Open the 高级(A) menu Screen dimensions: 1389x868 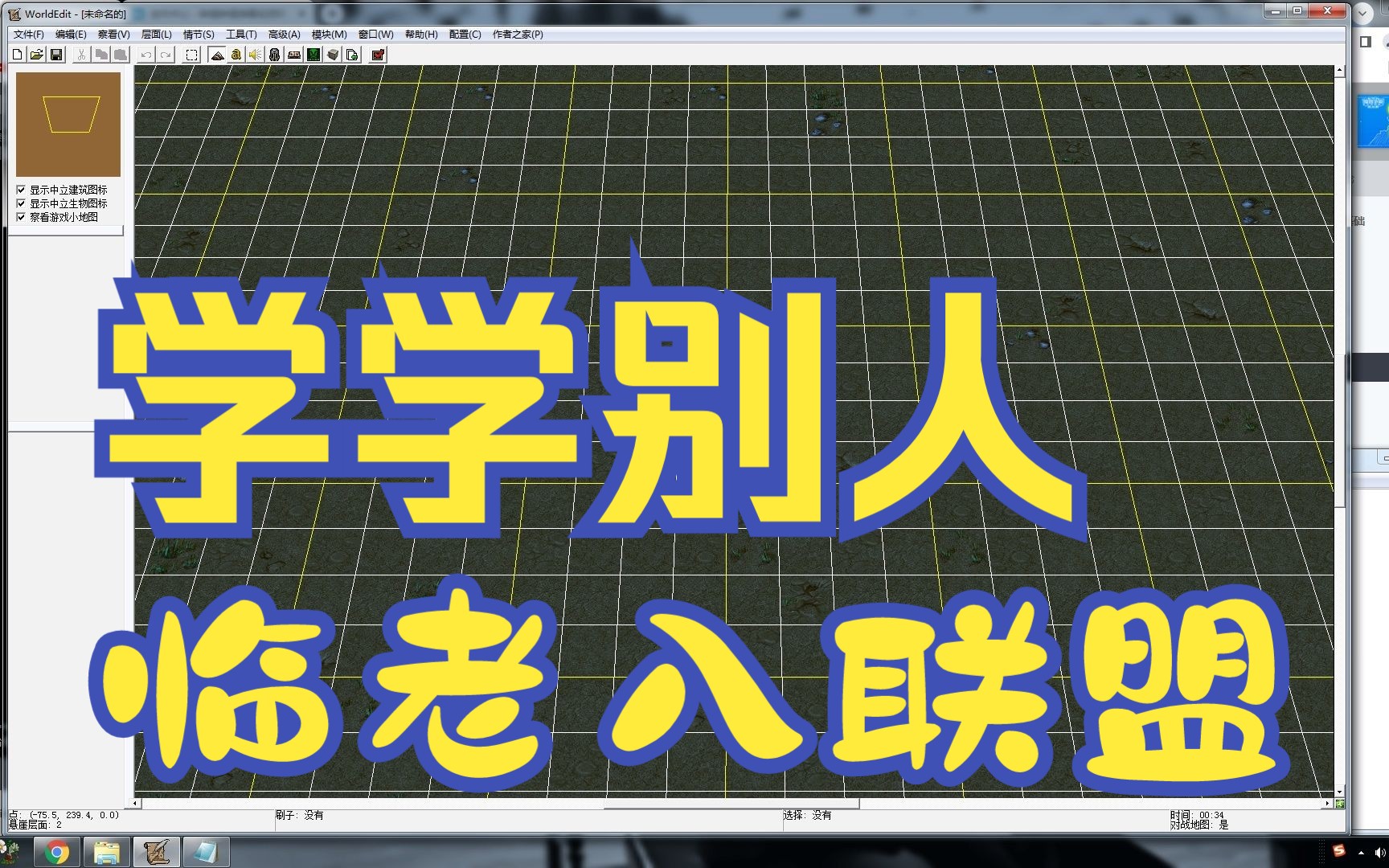[285, 35]
